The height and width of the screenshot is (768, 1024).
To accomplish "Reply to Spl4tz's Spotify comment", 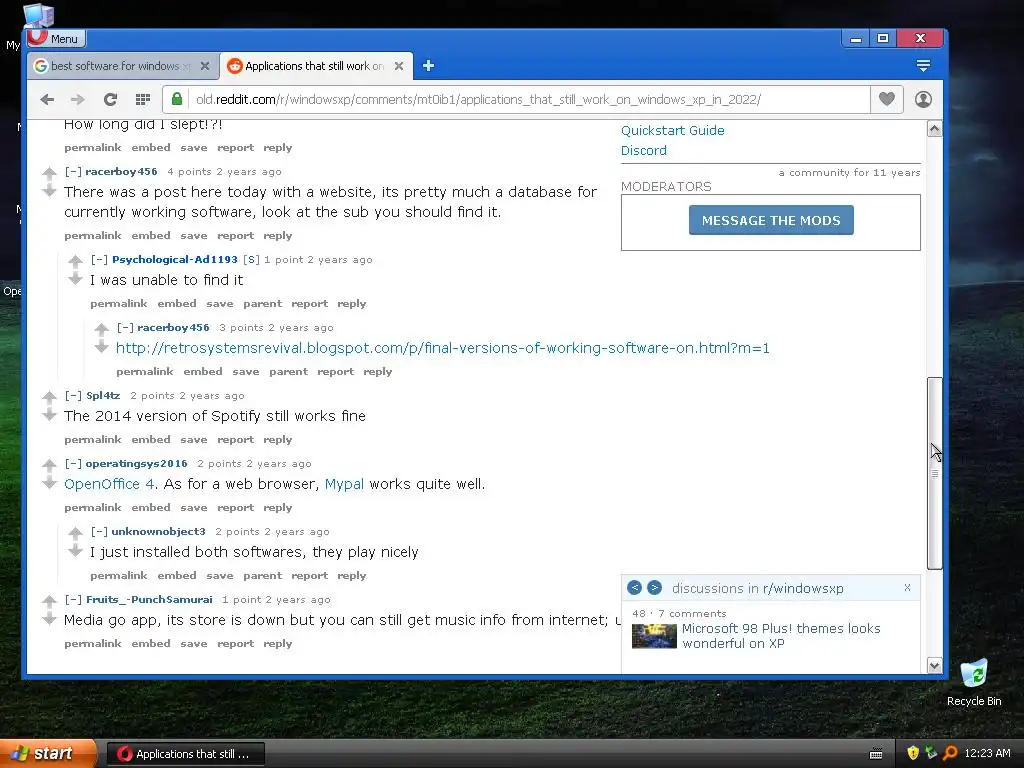I will [278, 440].
